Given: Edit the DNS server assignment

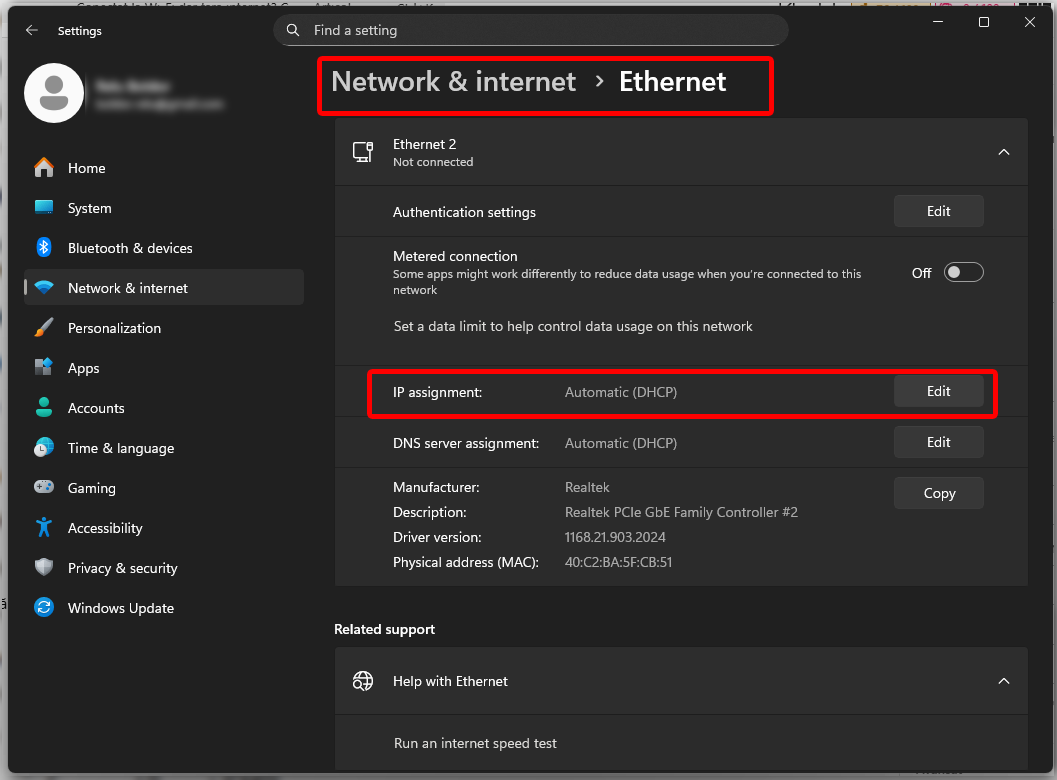Looking at the screenshot, I should click(938, 442).
